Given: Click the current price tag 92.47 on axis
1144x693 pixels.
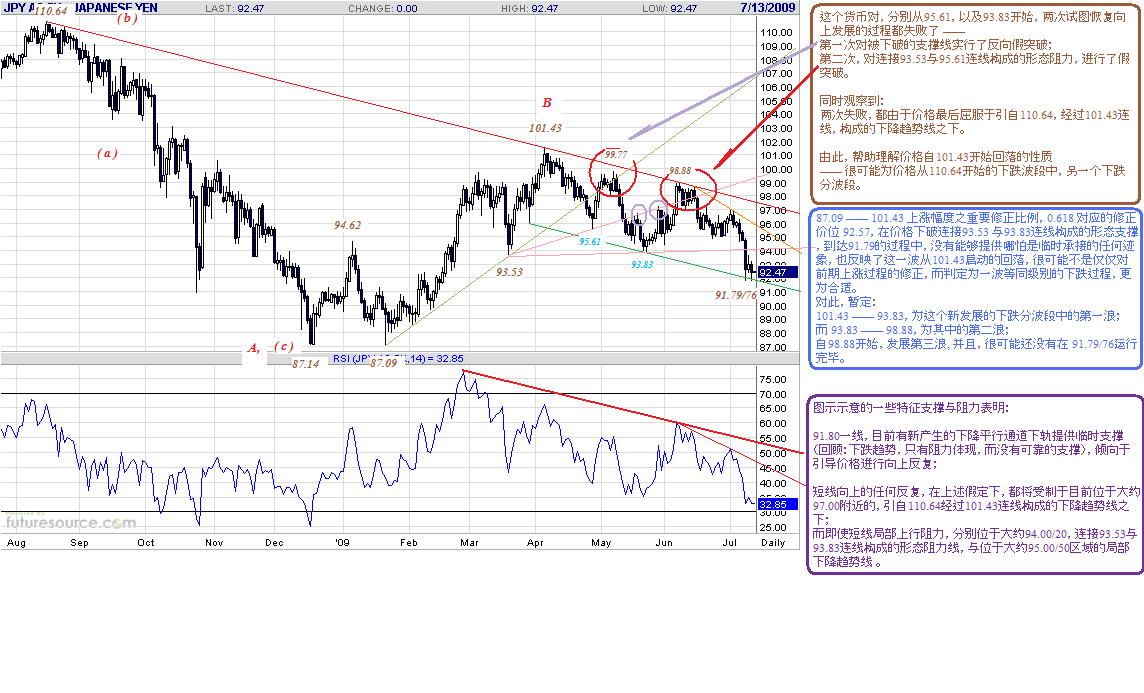Looking at the screenshot, I should 777,273.
